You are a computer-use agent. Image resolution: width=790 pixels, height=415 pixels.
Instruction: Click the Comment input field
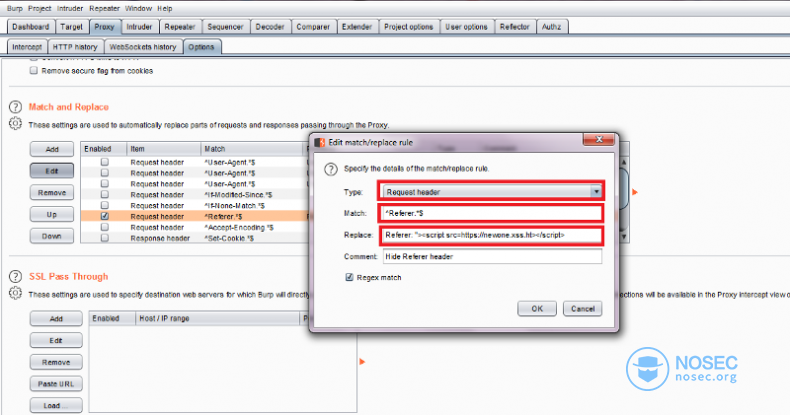pos(492,256)
